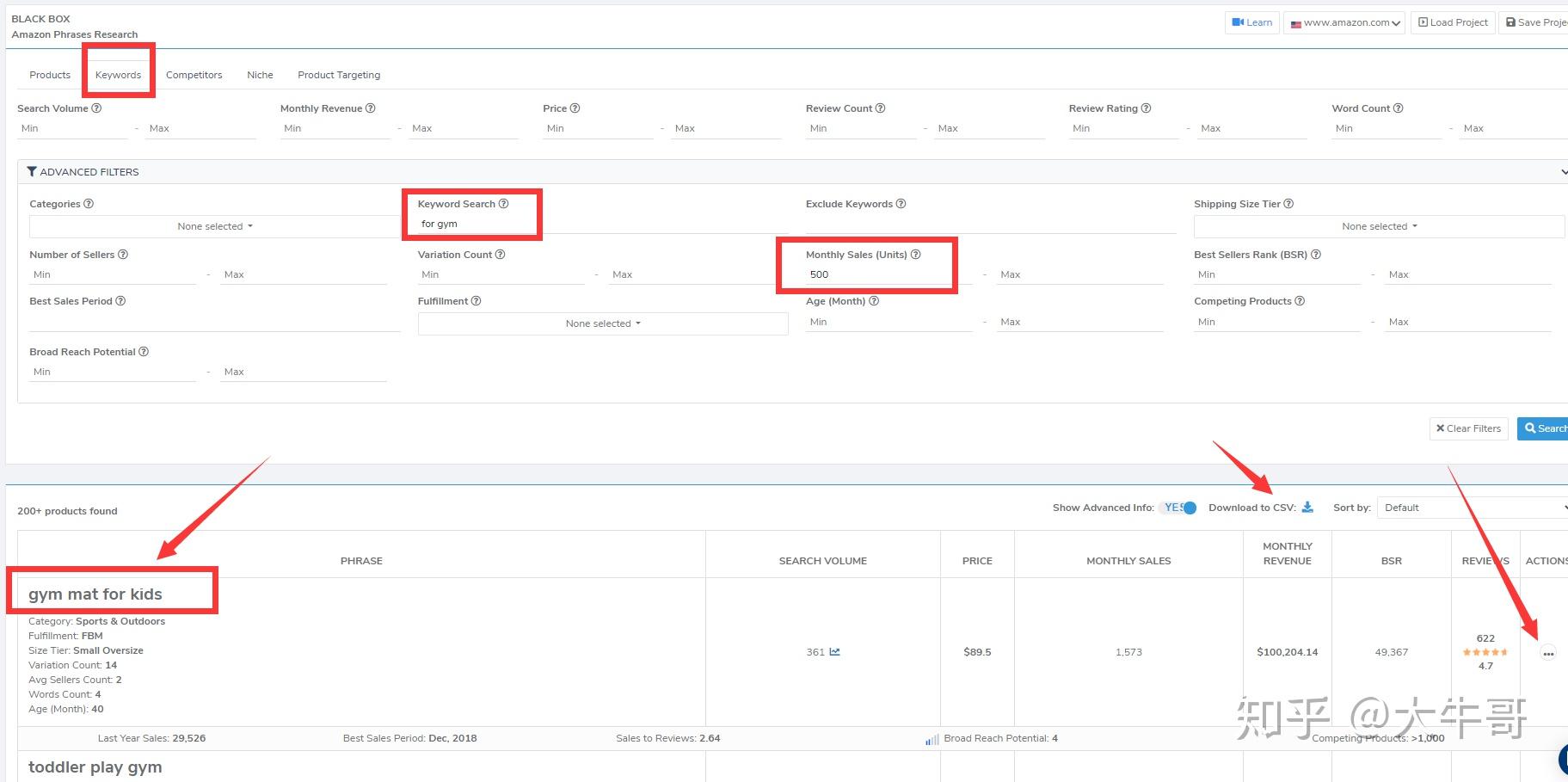Collapse the Advanced Filters panel chevron
The image size is (1568, 782).
click(x=1563, y=172)
